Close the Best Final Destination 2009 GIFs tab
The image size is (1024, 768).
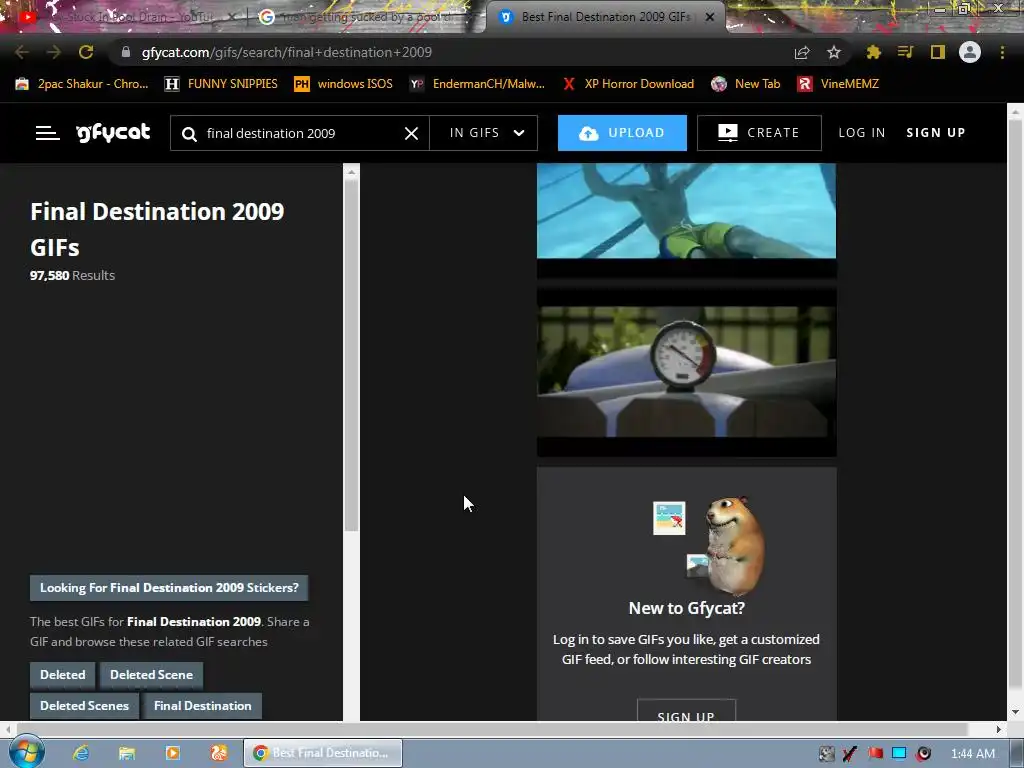710,18
